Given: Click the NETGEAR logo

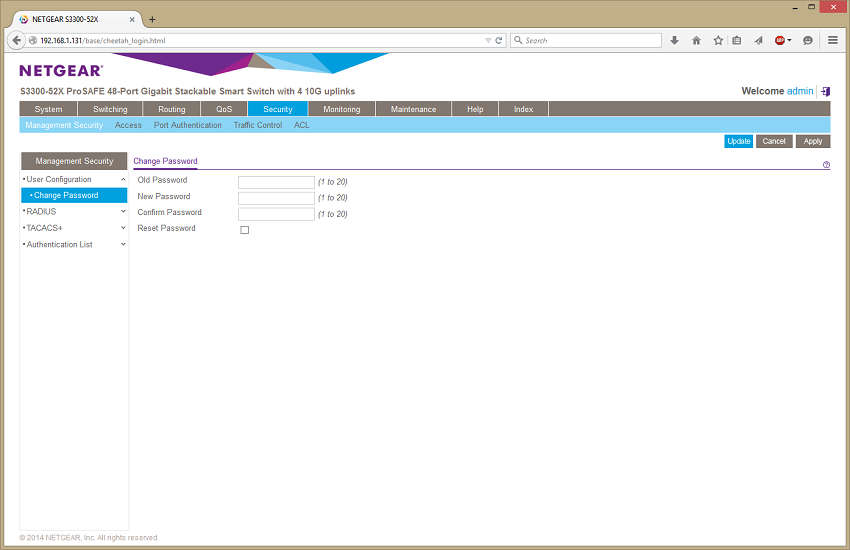Looking at the screenshot, I should point(61,70).
